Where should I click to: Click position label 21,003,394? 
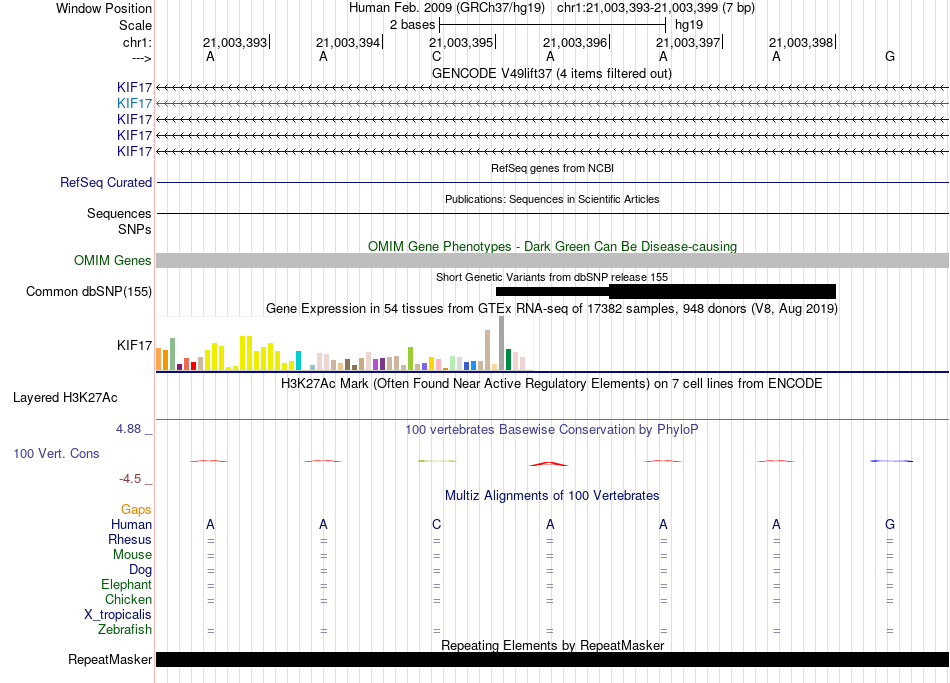(x=348, y=42)
